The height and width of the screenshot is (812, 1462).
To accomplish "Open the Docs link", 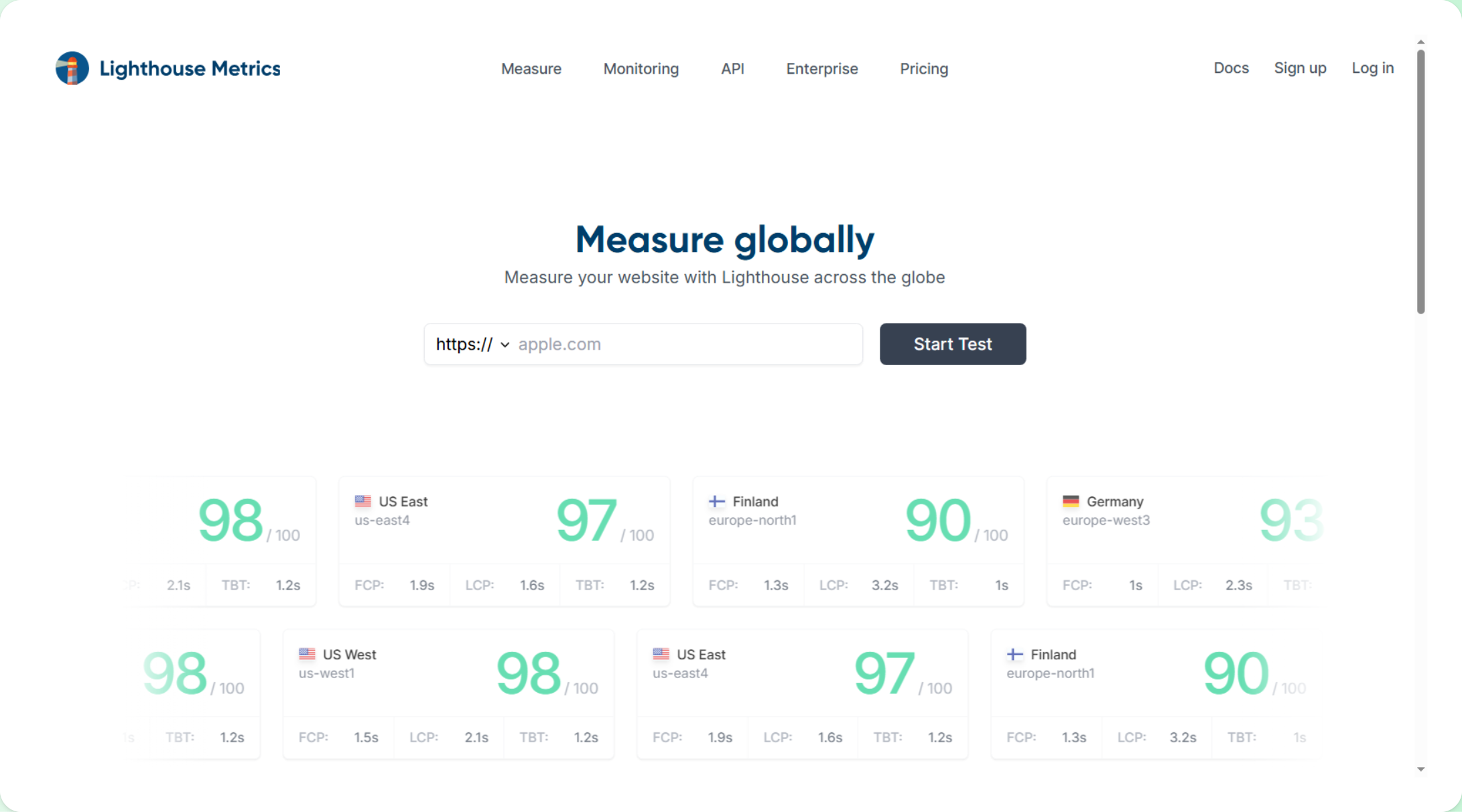I will tap(1231, 68).
